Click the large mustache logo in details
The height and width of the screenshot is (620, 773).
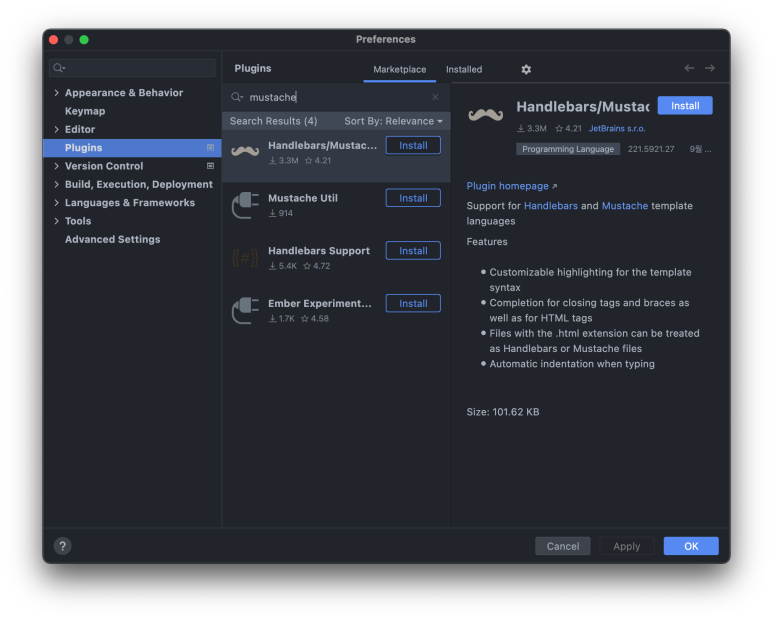[486, 115]
